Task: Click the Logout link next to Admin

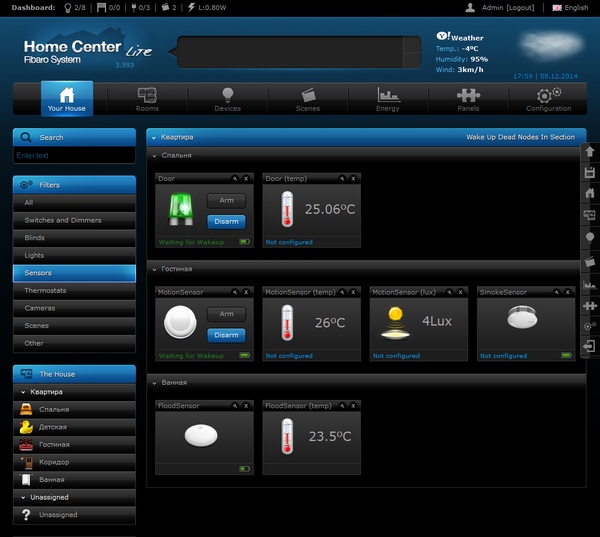Action: click(520, 8)
